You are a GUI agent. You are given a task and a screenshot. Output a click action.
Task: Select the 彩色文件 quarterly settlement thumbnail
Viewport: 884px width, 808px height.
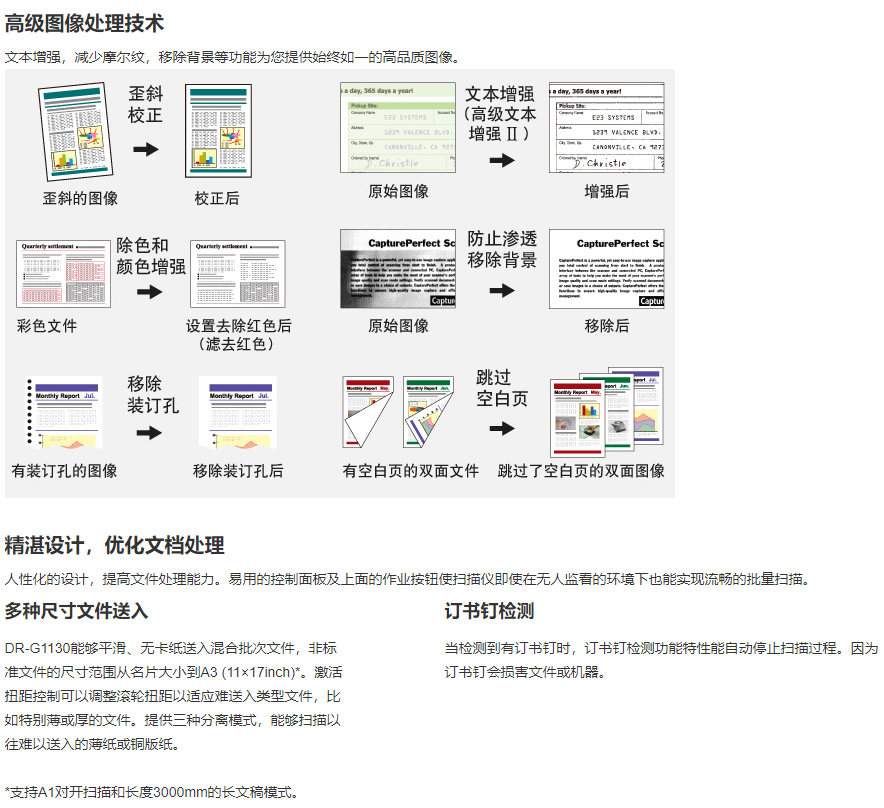(63, 273)
